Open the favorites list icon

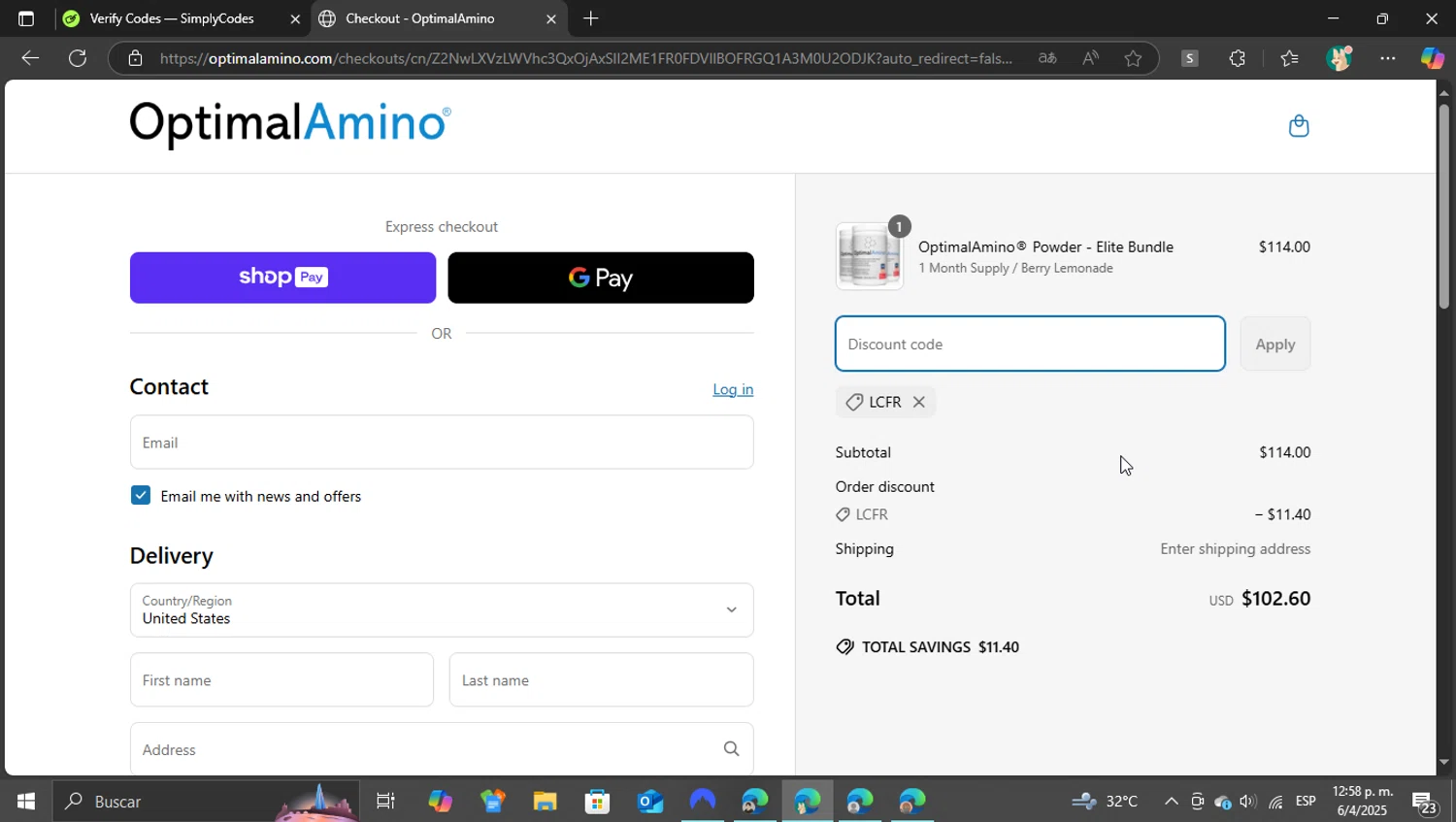point(1289,58)
